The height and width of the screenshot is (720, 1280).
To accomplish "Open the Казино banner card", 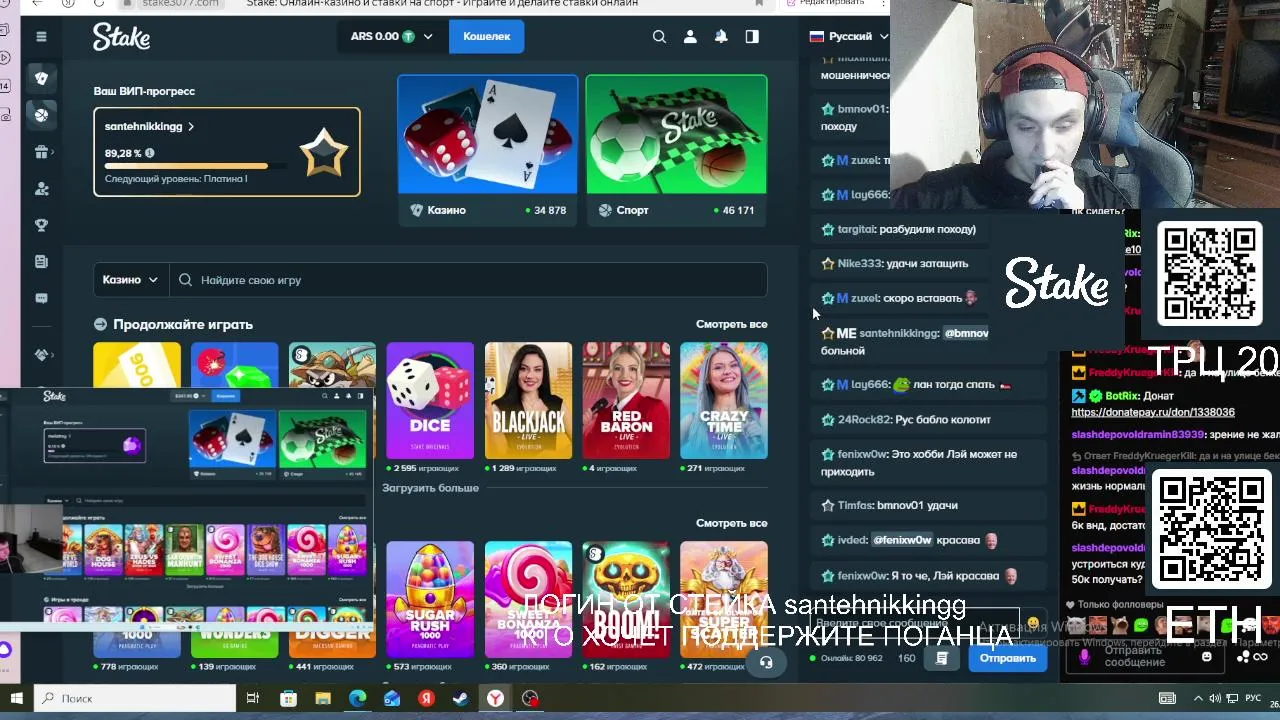I will [488, 149].
